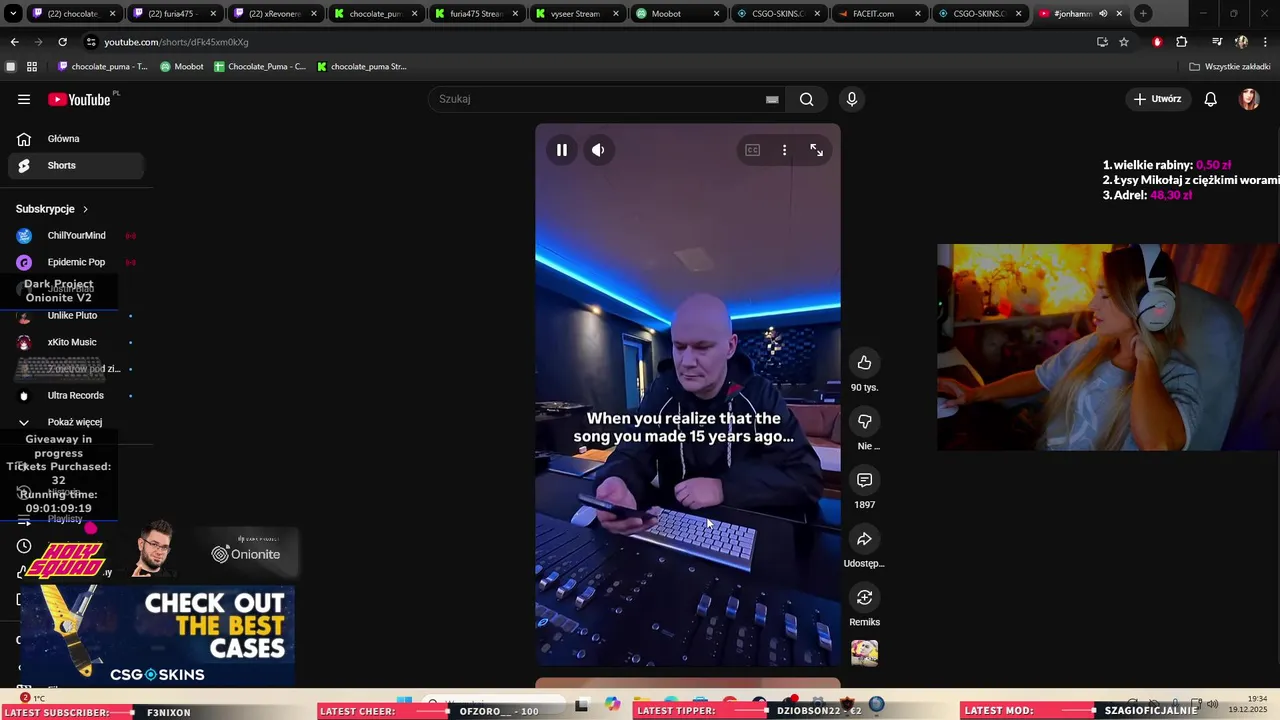Click the '90 tys.' like count

tap(864, 388)
